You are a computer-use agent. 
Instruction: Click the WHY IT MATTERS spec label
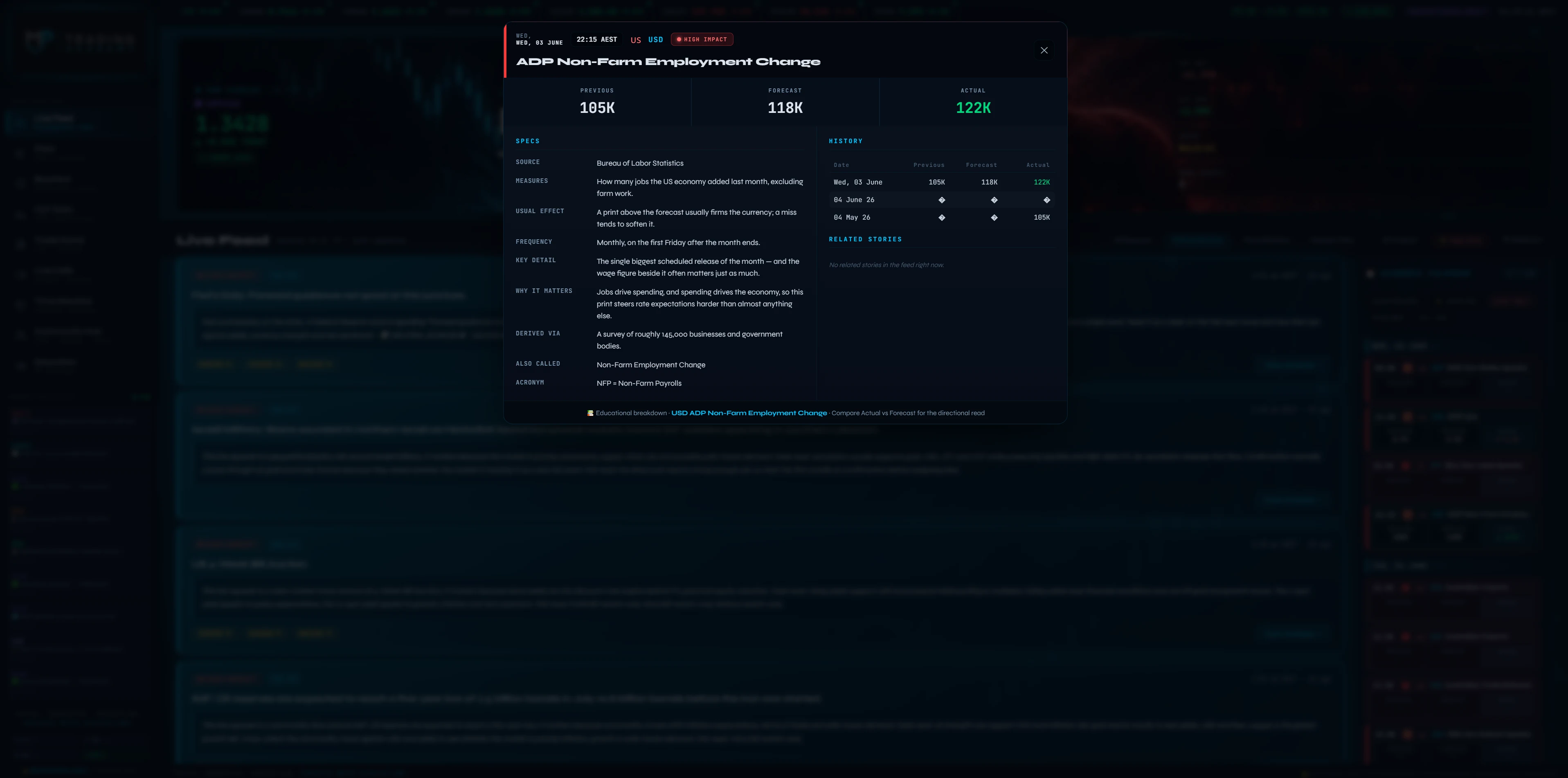[x=544, y=291]
